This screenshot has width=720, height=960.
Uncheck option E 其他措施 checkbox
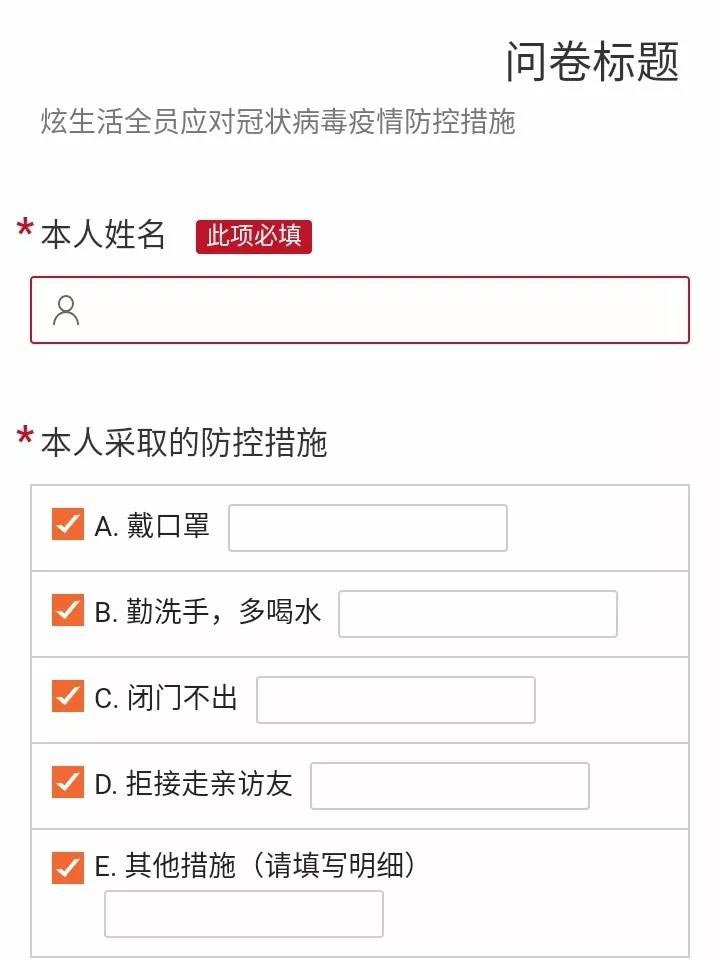coord(67,868)
